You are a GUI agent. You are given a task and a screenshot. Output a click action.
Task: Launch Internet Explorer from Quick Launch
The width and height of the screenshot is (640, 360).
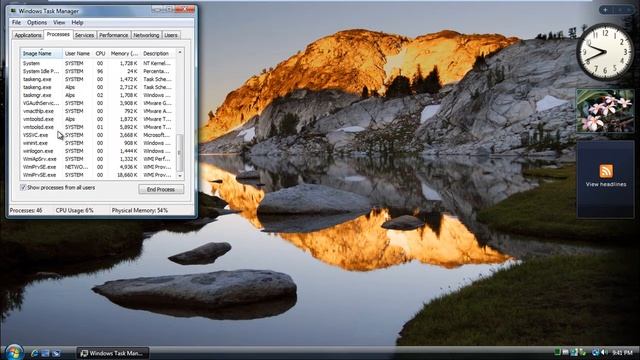pyautogui.click(x=35, y=353)
